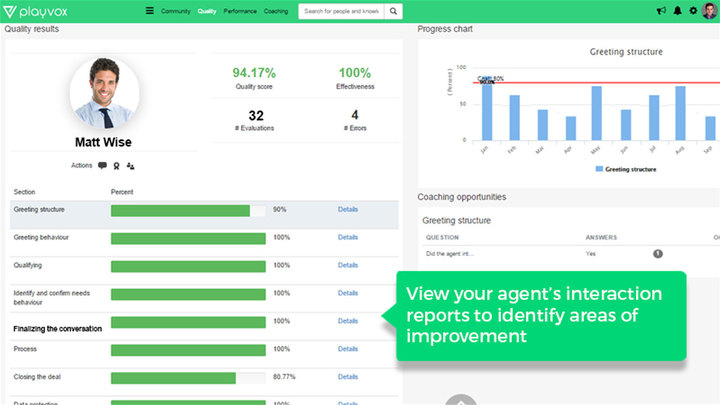View Details for the Qualifying section
This screenshot has width=720, height=405.
[347, 265]
